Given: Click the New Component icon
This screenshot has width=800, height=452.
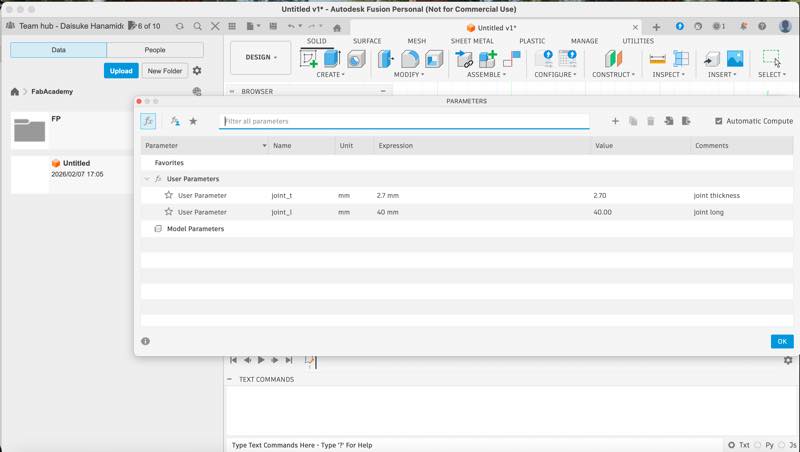Looking at the screenshot, I should coord(487,59).
